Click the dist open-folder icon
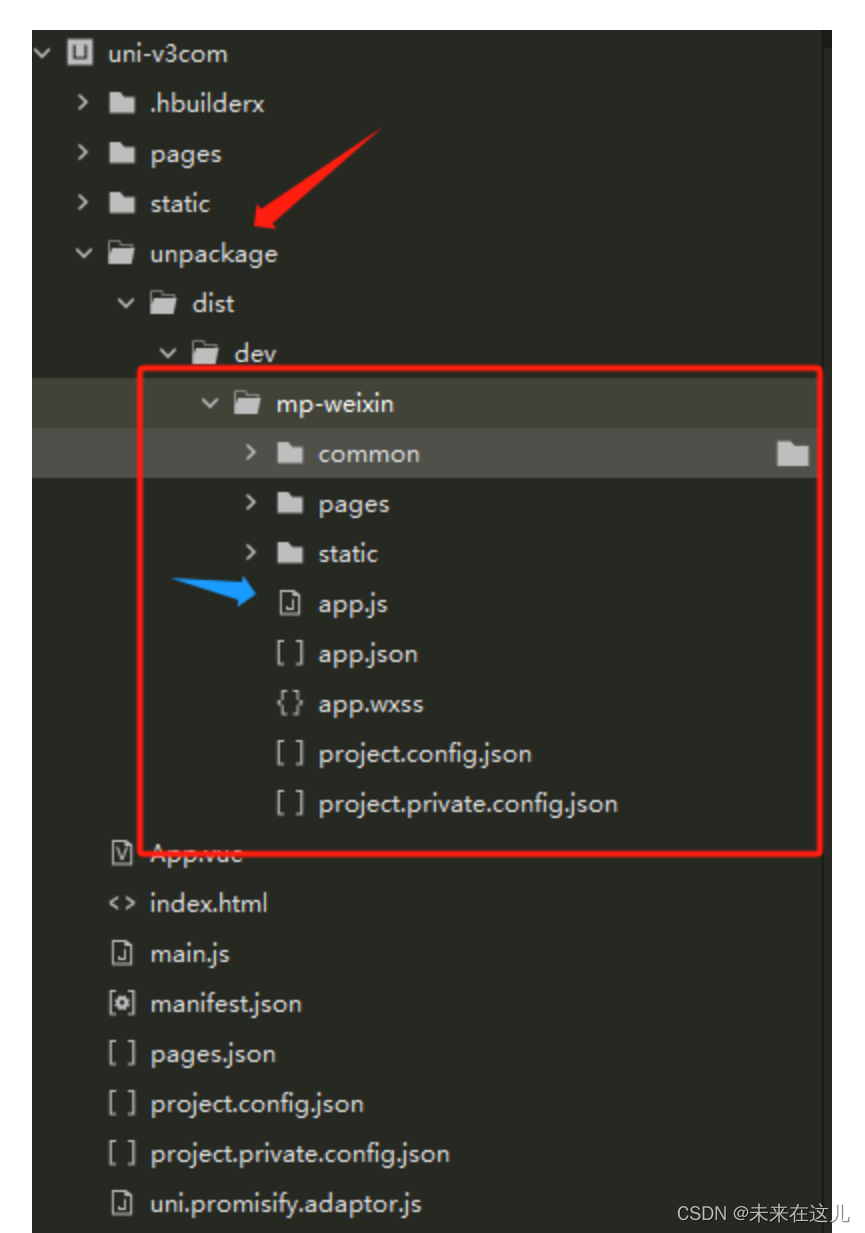 [x=164, y=303]
